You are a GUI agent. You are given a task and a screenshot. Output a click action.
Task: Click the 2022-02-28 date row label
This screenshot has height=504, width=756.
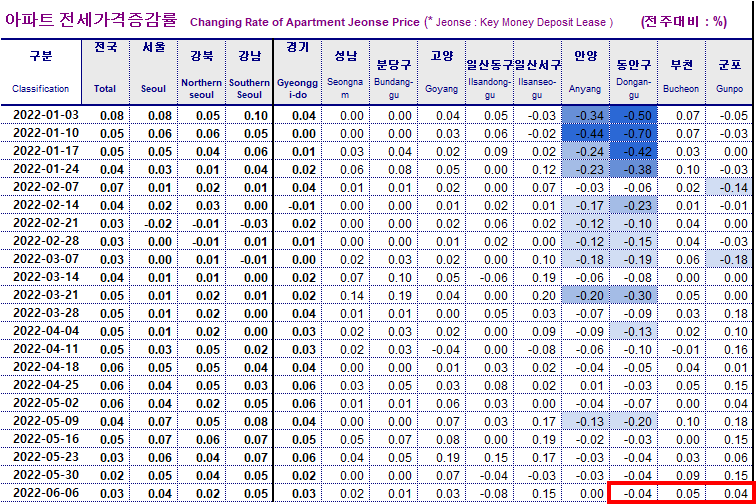coord(46,241)
